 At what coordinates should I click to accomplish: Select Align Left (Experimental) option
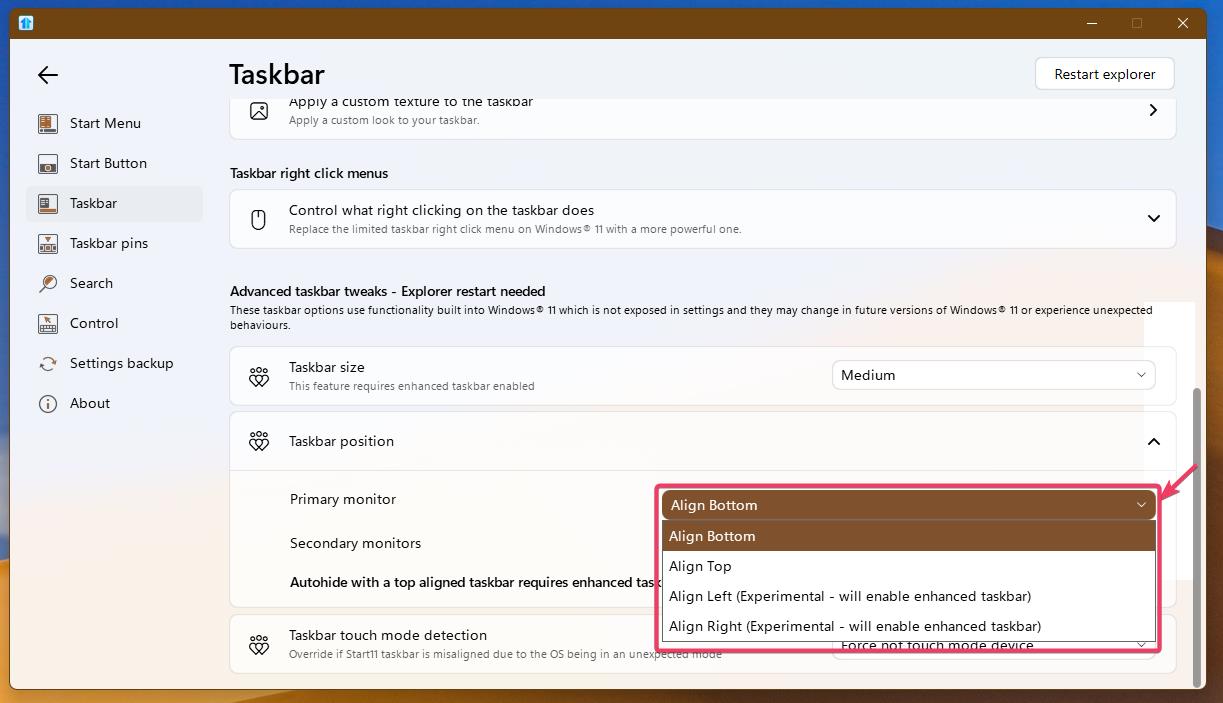click(849, 596)
